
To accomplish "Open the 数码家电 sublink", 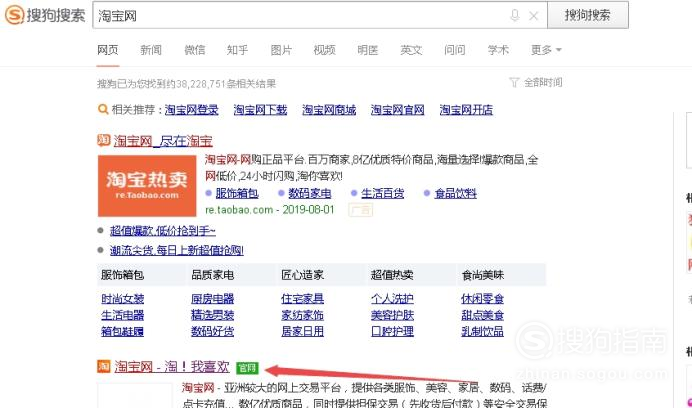I will (x=310, y=193).
